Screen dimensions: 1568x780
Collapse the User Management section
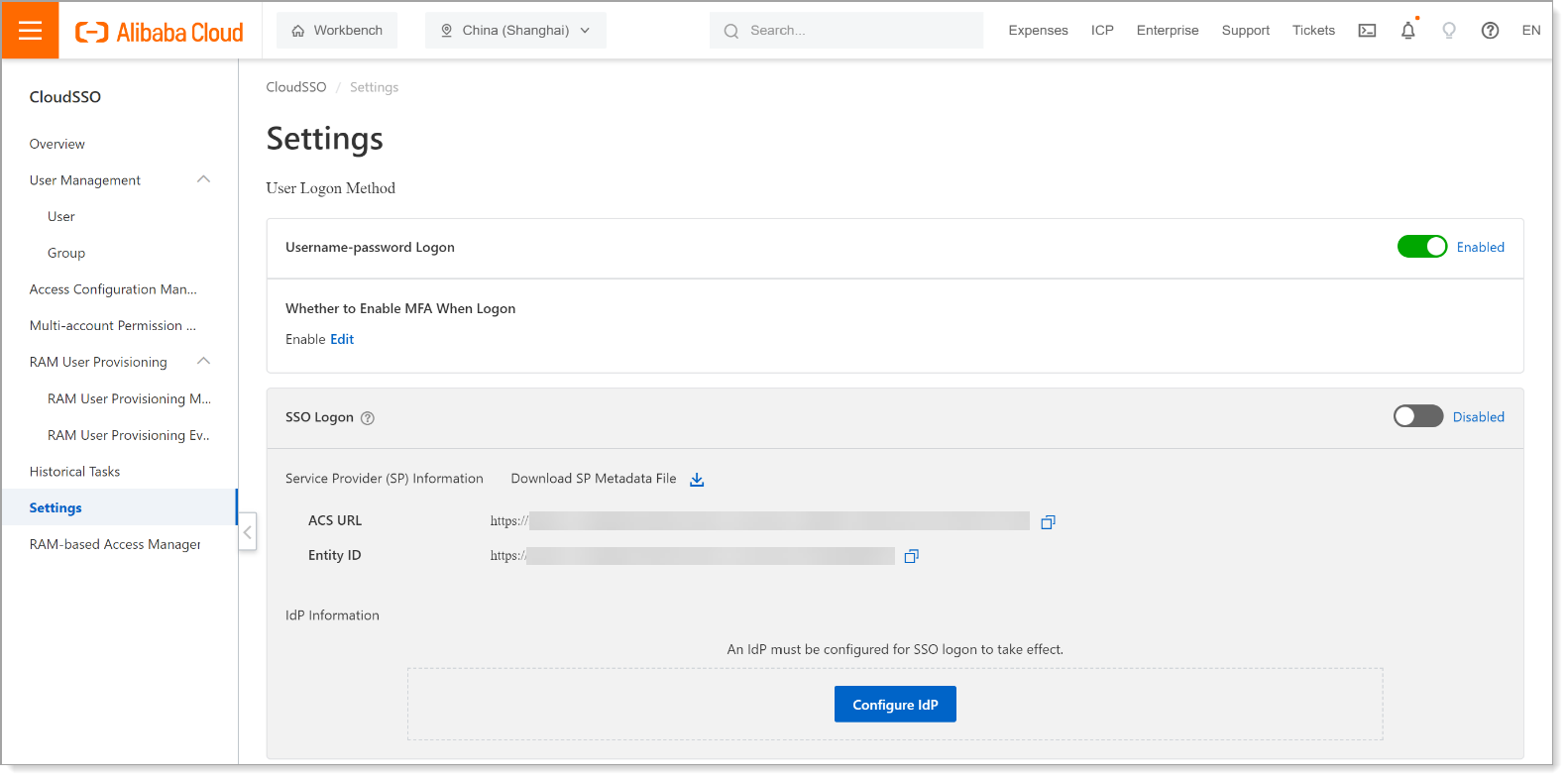[204, 179]
